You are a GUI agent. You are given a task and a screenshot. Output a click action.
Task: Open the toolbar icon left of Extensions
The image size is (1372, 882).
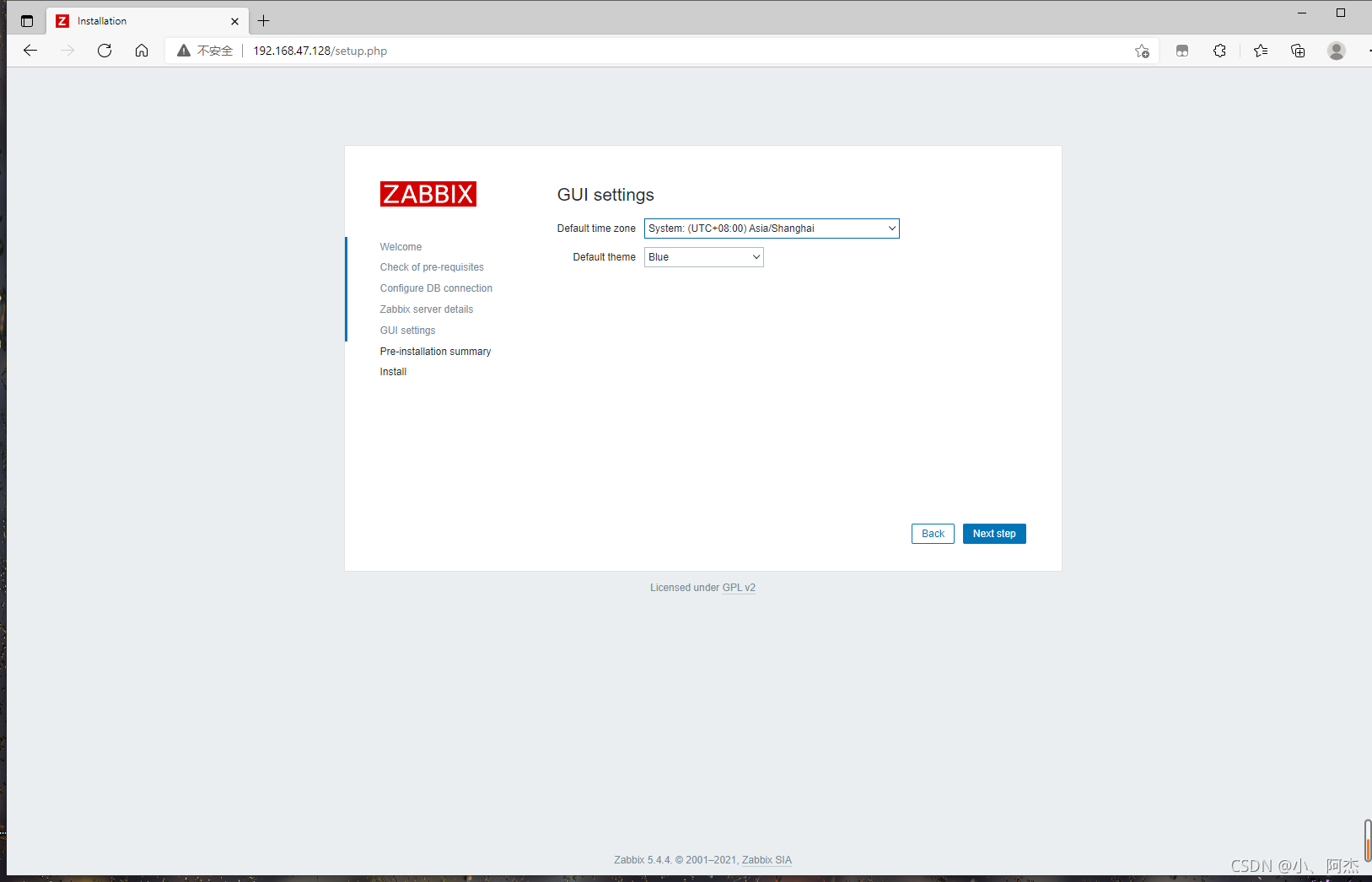point(1182,51)
